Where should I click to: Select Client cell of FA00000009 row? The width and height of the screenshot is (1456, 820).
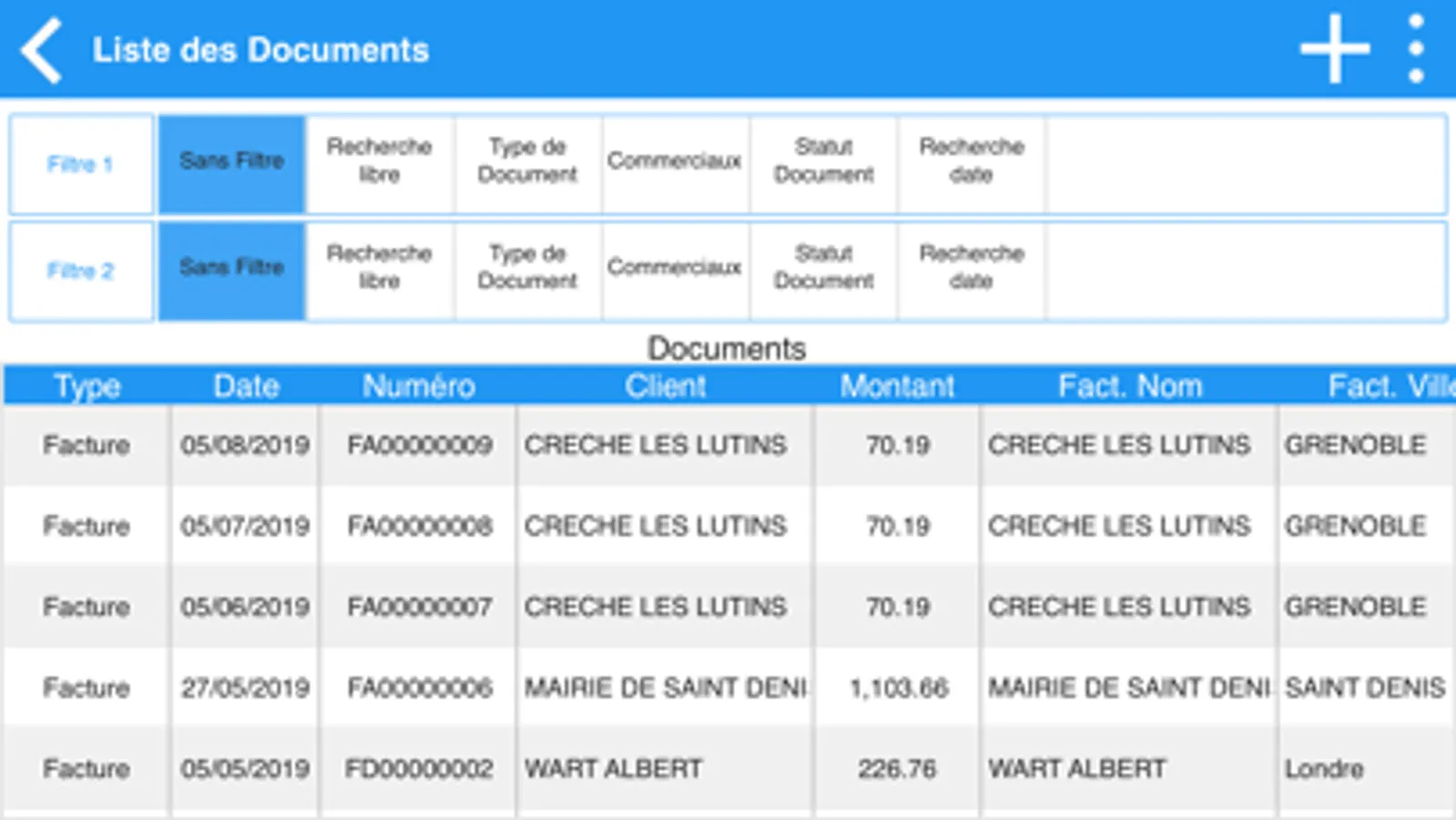point(666,446)
